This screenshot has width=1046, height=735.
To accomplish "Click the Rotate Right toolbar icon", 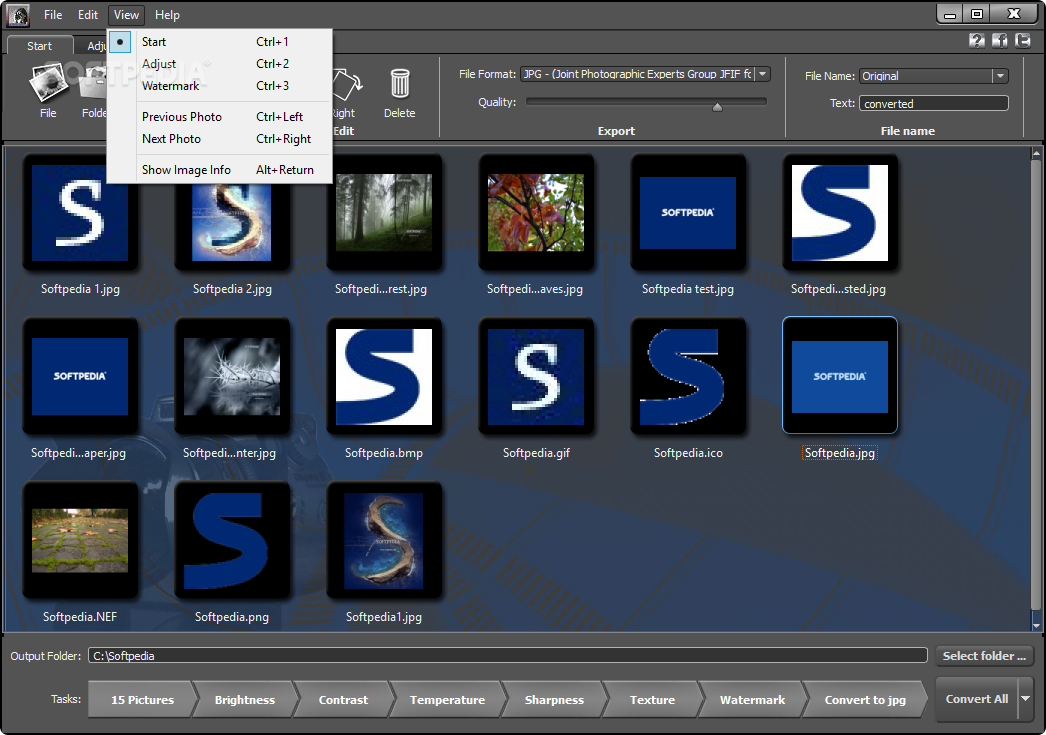I will click(x=347, y=85).
